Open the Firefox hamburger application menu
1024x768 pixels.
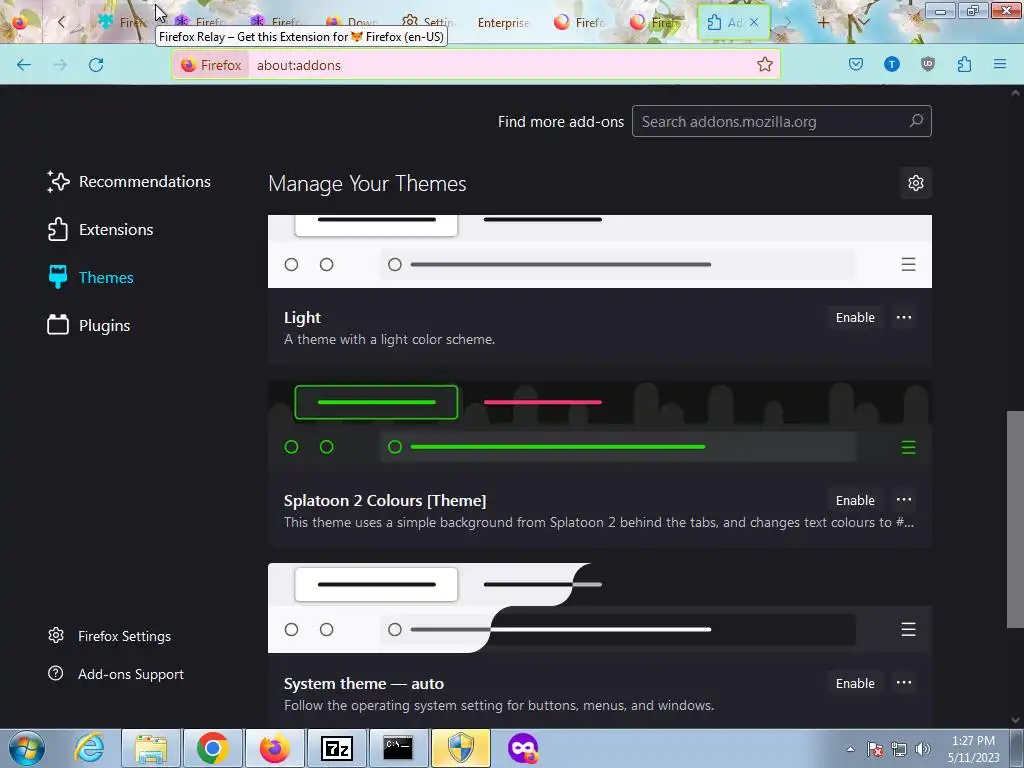point(1000,64)
